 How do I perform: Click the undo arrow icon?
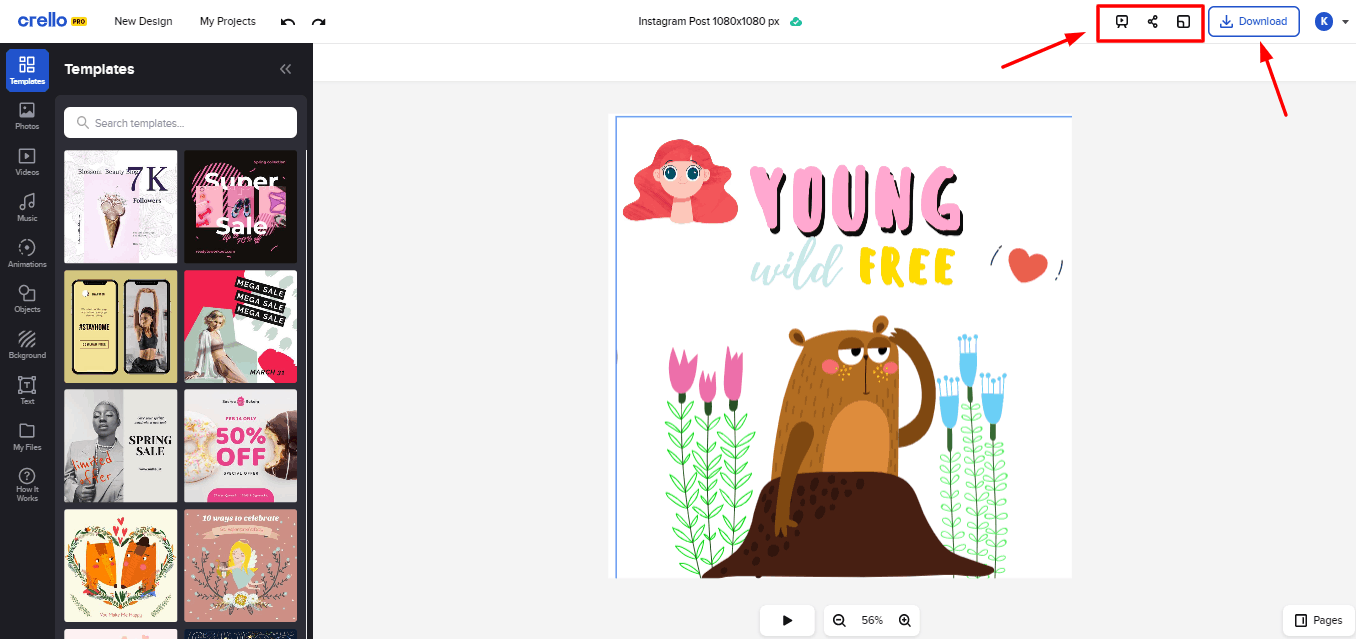click(288, 22)
